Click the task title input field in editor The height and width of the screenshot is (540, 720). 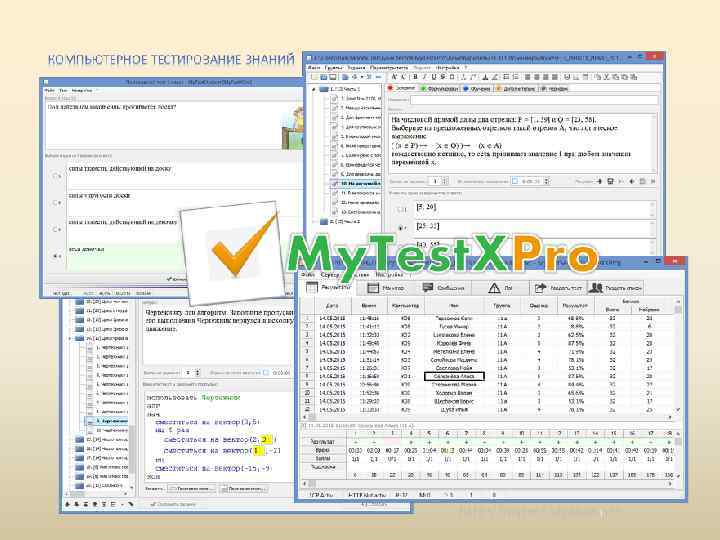point(534,99)
